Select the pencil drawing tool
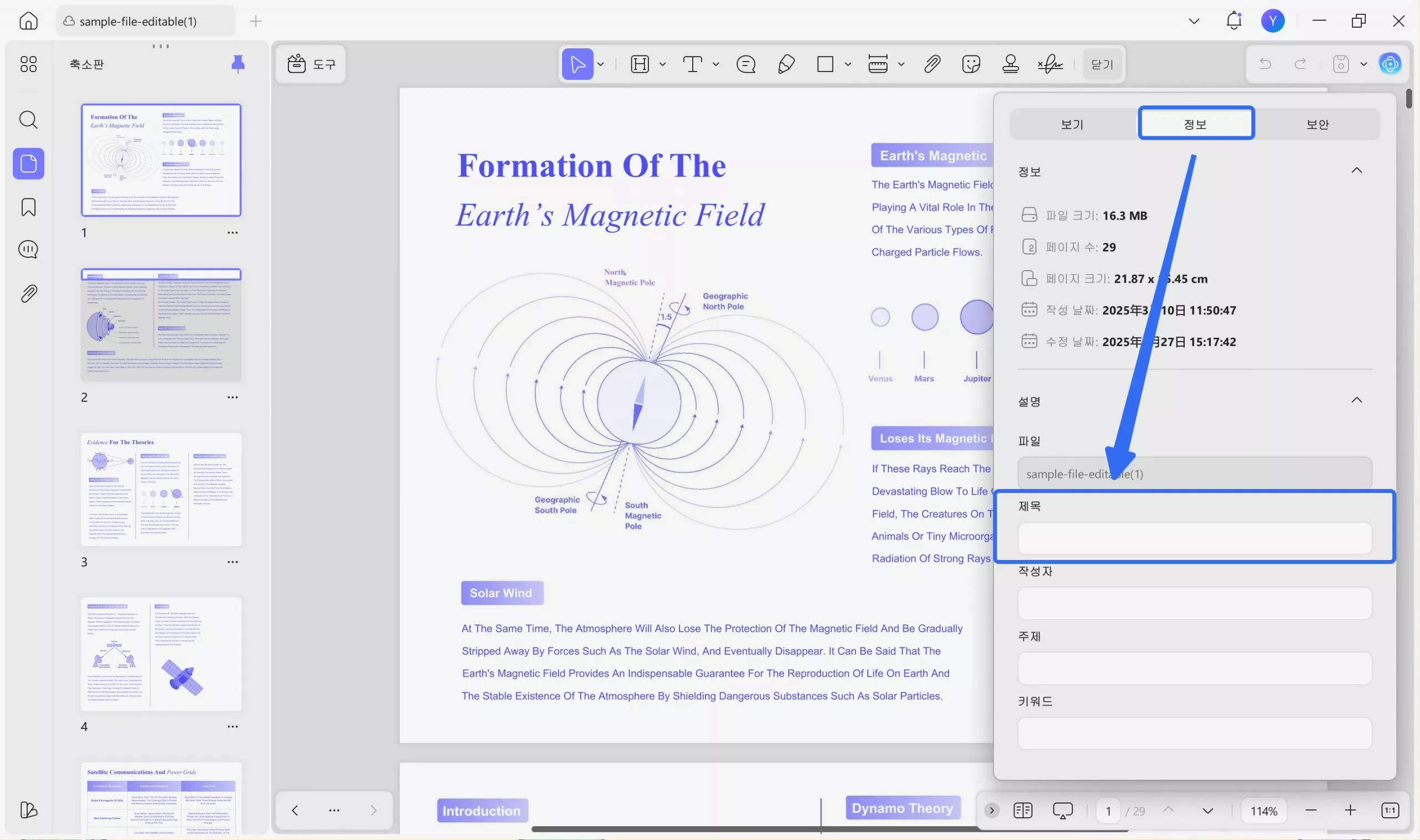The image size is (1420, 840). tap(786, 64)
